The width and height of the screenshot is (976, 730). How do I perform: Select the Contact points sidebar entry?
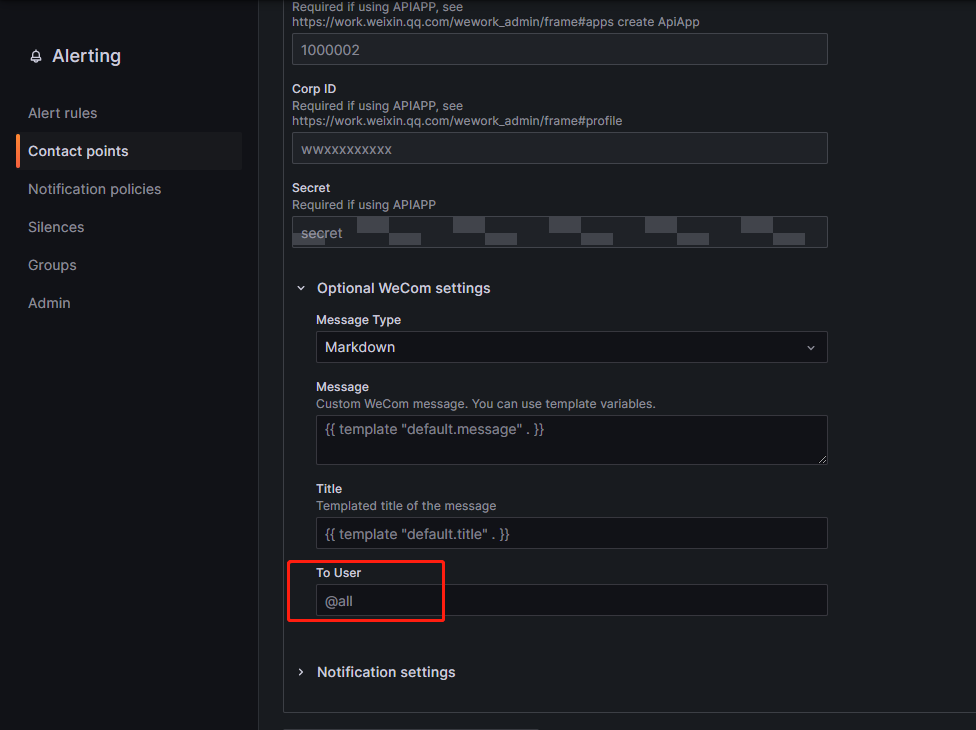click(76, 151)
